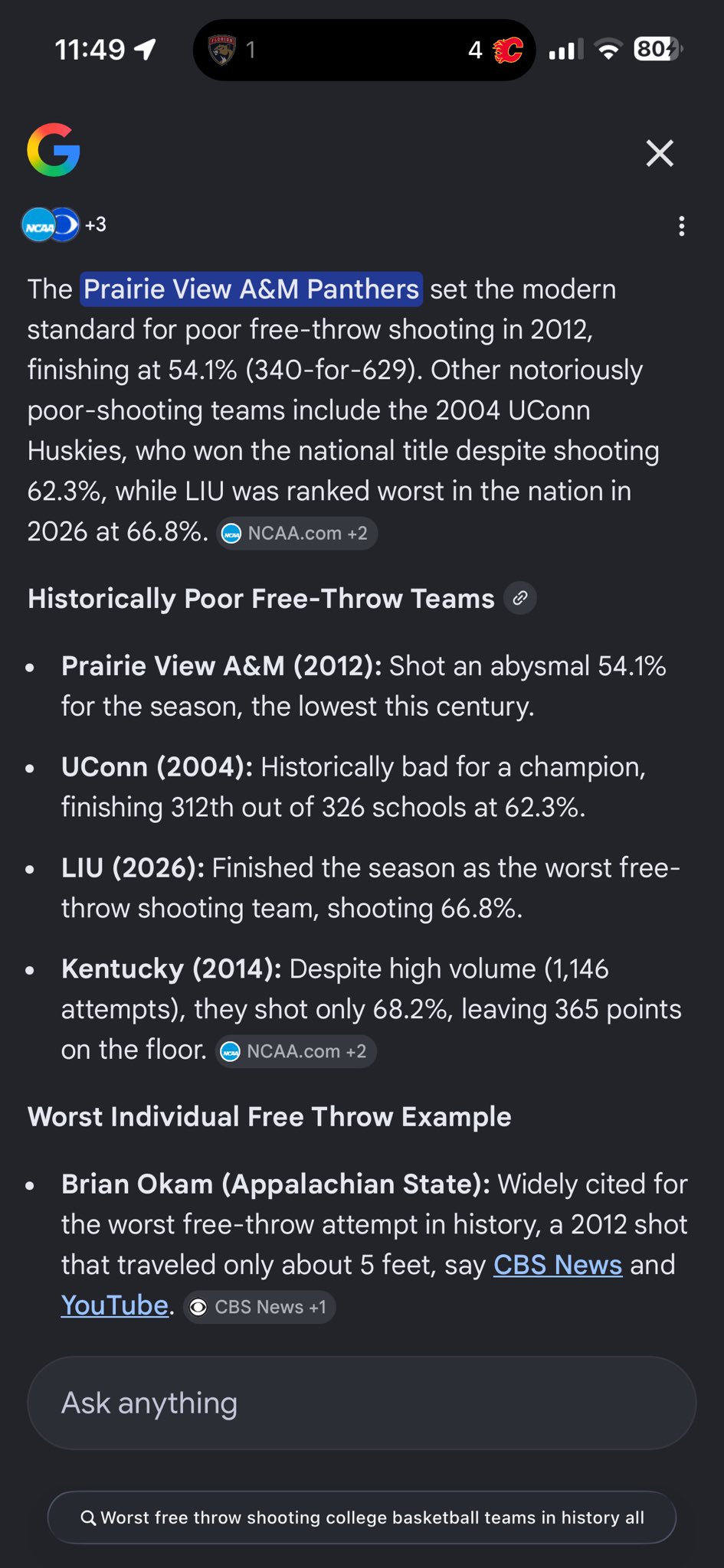The width and height of the screenshot is (724, 1568).
Task: Follow the CBS News hyperlink
Action: point(557,1265)
